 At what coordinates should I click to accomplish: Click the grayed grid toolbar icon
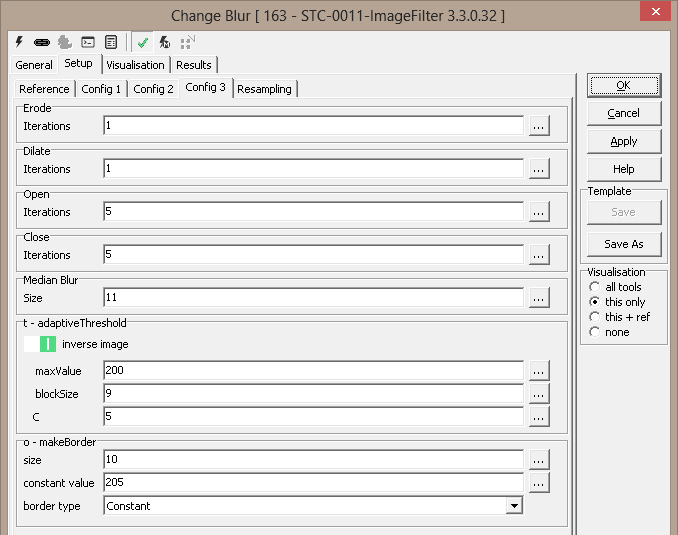point(187,42)
